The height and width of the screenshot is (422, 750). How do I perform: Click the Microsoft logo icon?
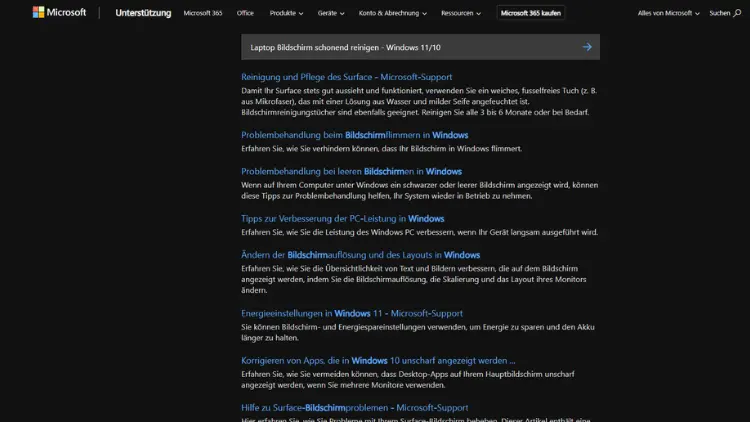click(38, 12)
